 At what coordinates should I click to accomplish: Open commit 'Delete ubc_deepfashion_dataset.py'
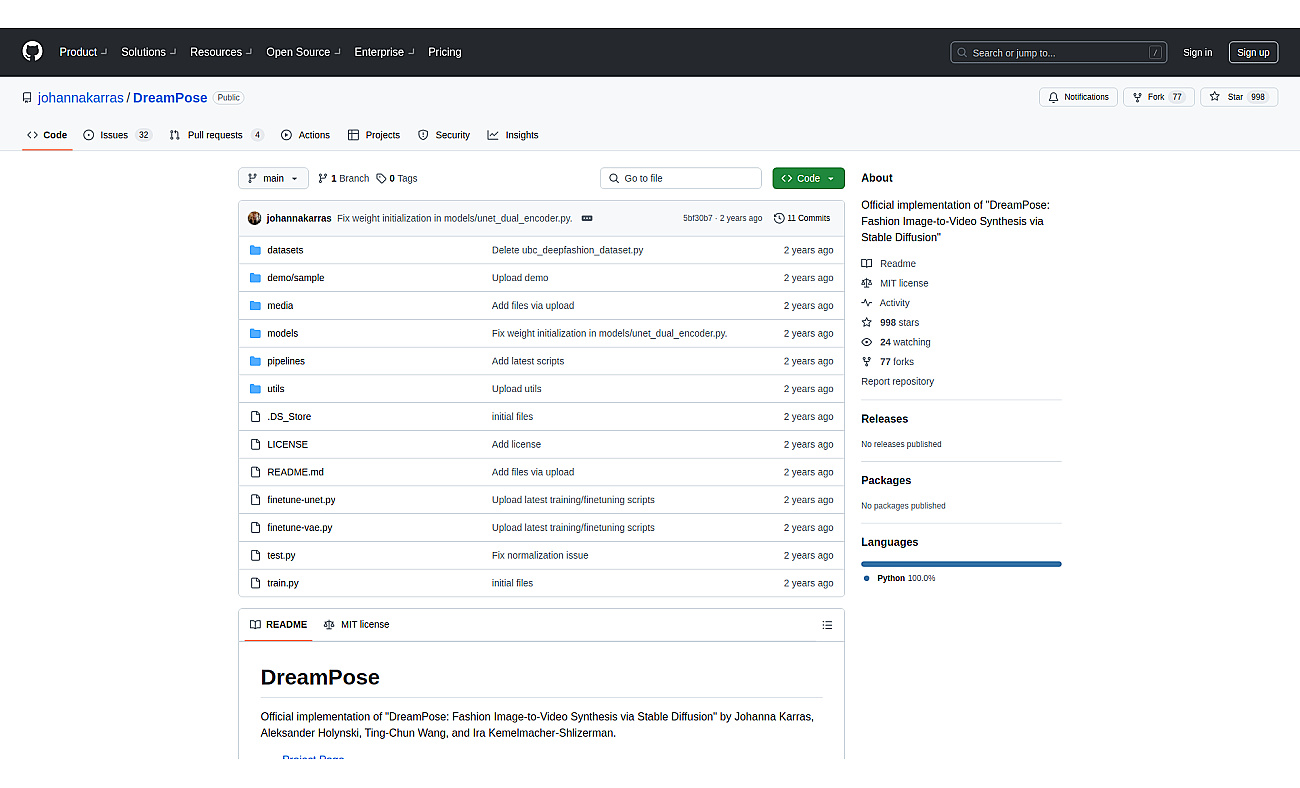tap(567, 250)
